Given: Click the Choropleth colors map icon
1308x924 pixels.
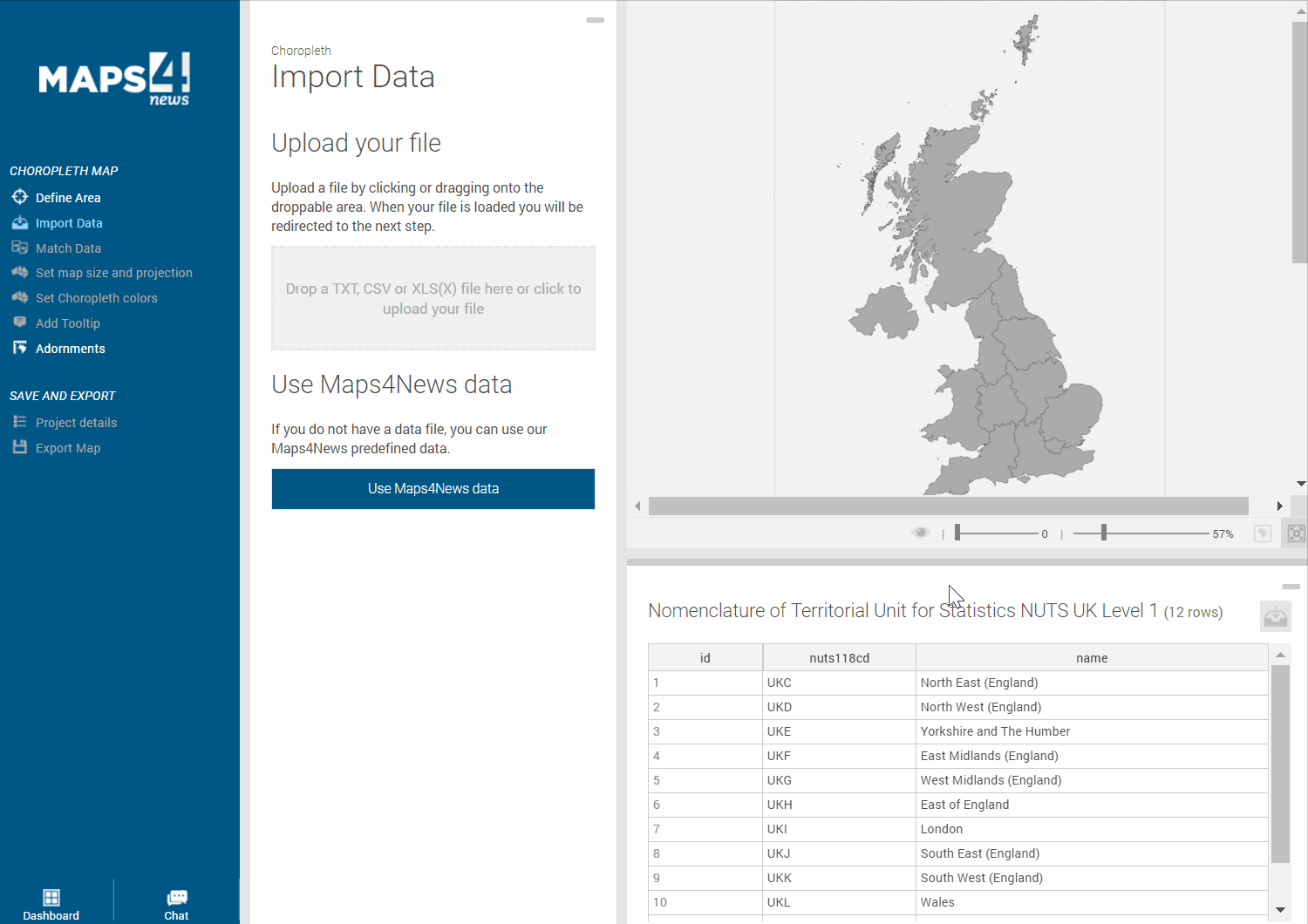Looking at the screenshot, I should 20,297.
